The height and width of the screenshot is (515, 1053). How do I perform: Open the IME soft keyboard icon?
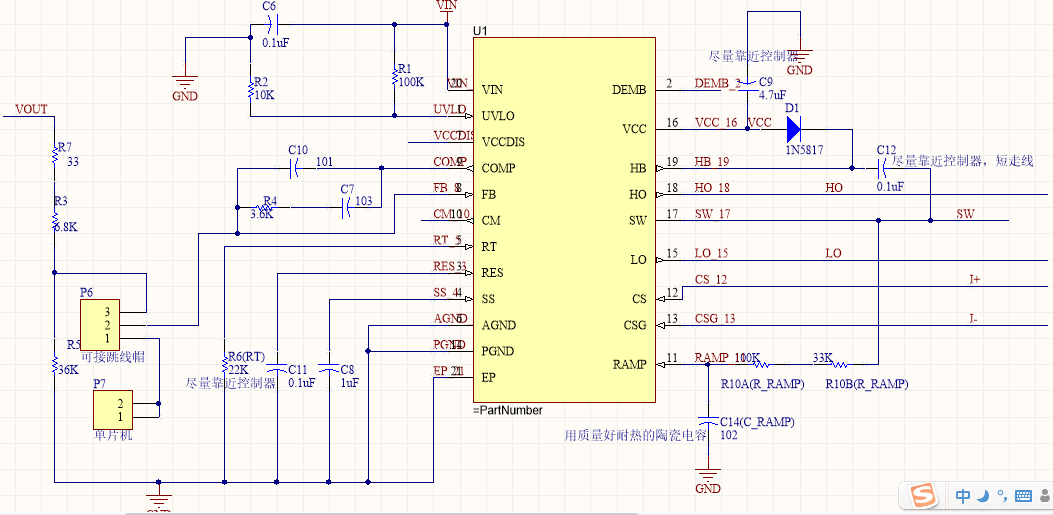(1023, 497)
